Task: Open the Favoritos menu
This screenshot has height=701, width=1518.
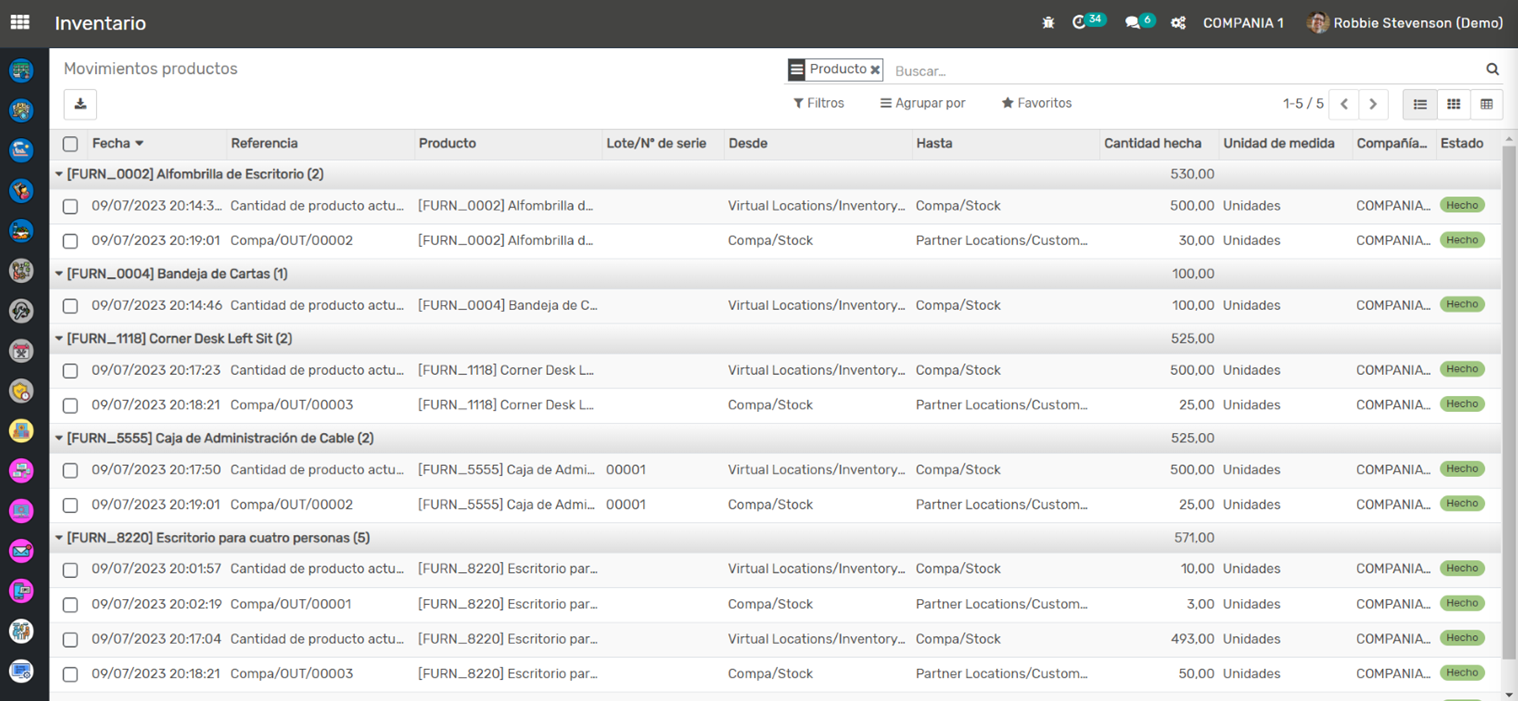Action: point(1036,103)
